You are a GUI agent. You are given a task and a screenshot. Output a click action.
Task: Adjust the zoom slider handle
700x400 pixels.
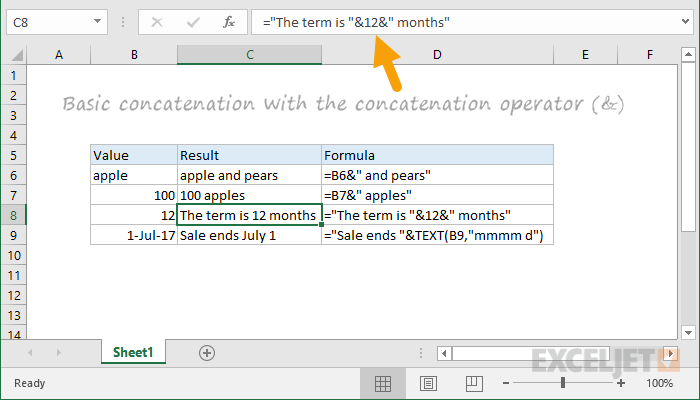563,383
